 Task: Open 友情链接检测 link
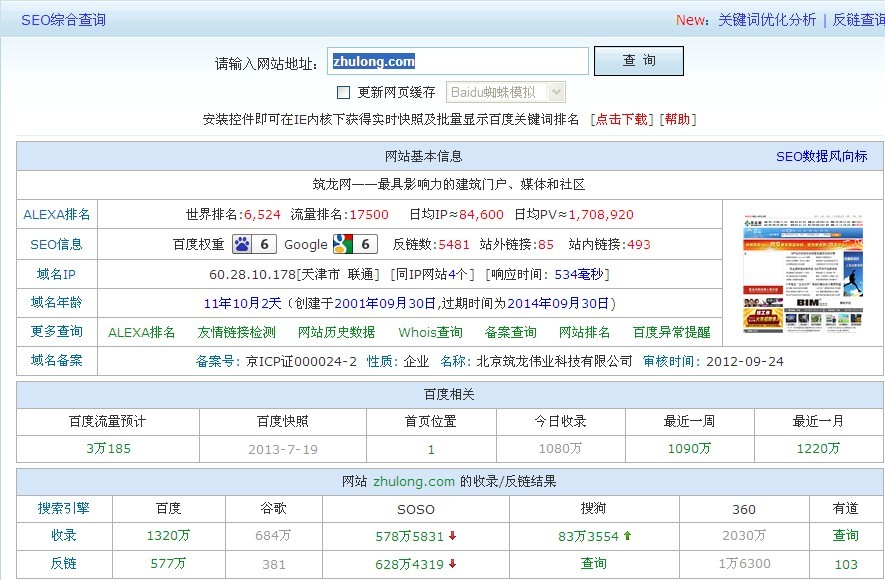pyautogui.click(x=236, y=332)
